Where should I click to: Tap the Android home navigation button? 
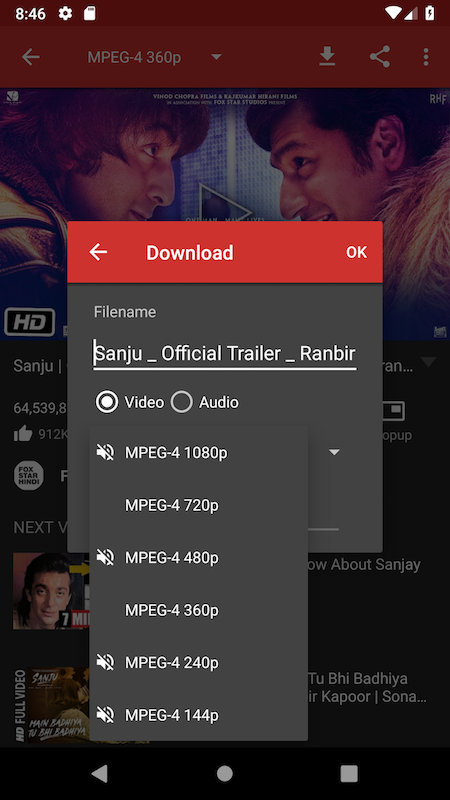225,774
